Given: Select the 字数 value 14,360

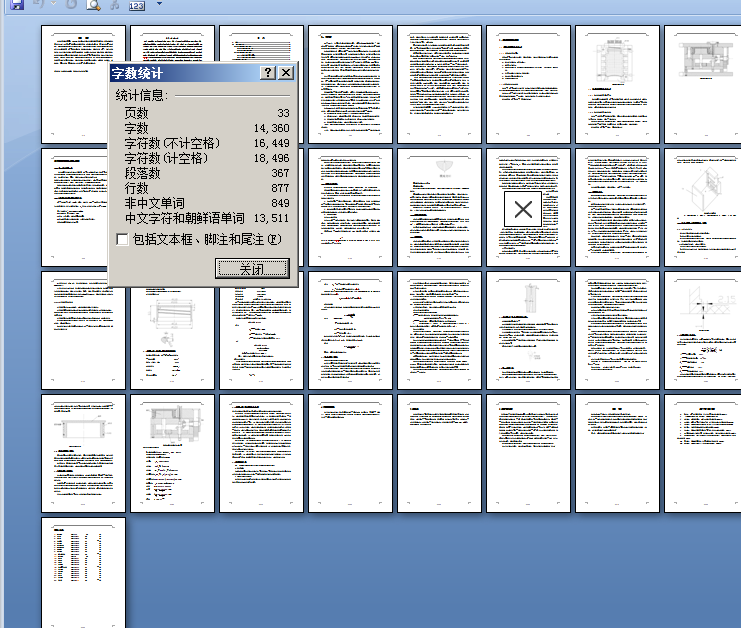Looking at the screenshot, I should click(x=271, y=129).
